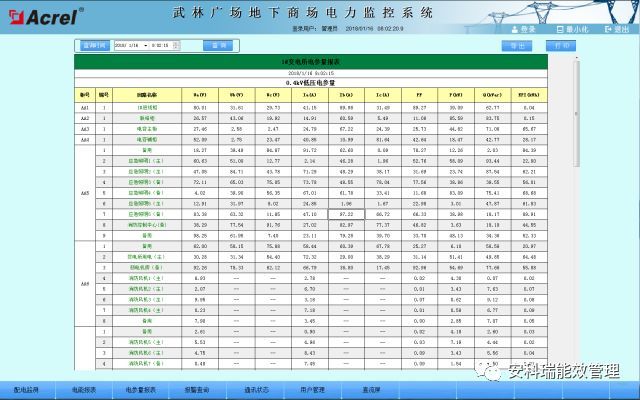Open the date dropdown in query bar
The width and height of the screenshot is (640, 400).
coord(146,45)
